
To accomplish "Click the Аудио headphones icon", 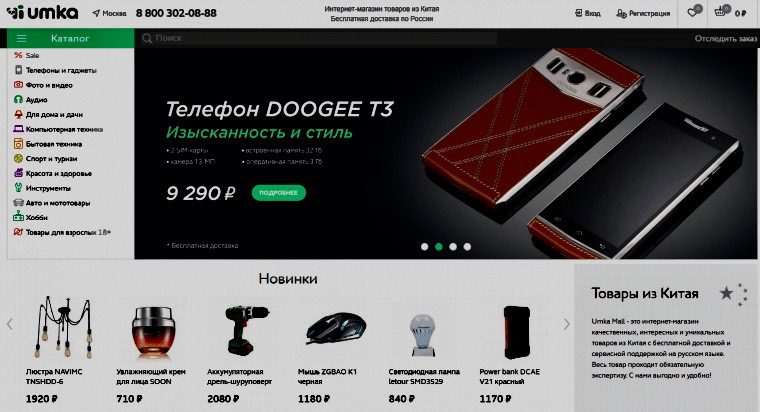I will [18, 99].
